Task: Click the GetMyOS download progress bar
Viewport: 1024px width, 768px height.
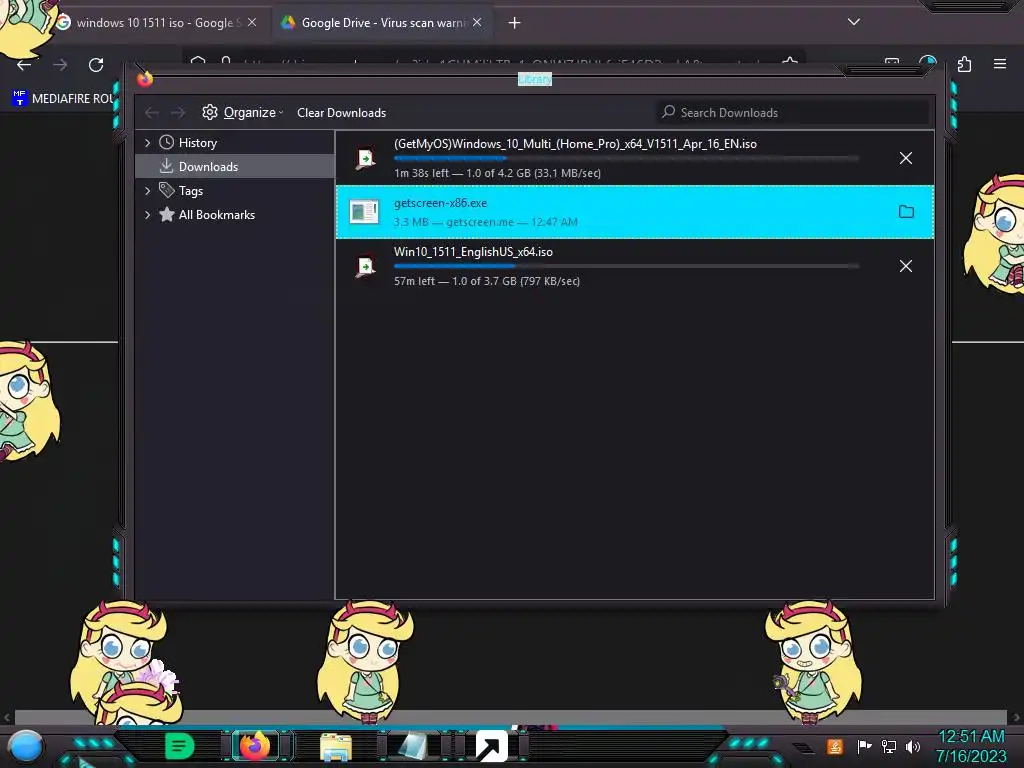Action: click(x=626, y=158)
